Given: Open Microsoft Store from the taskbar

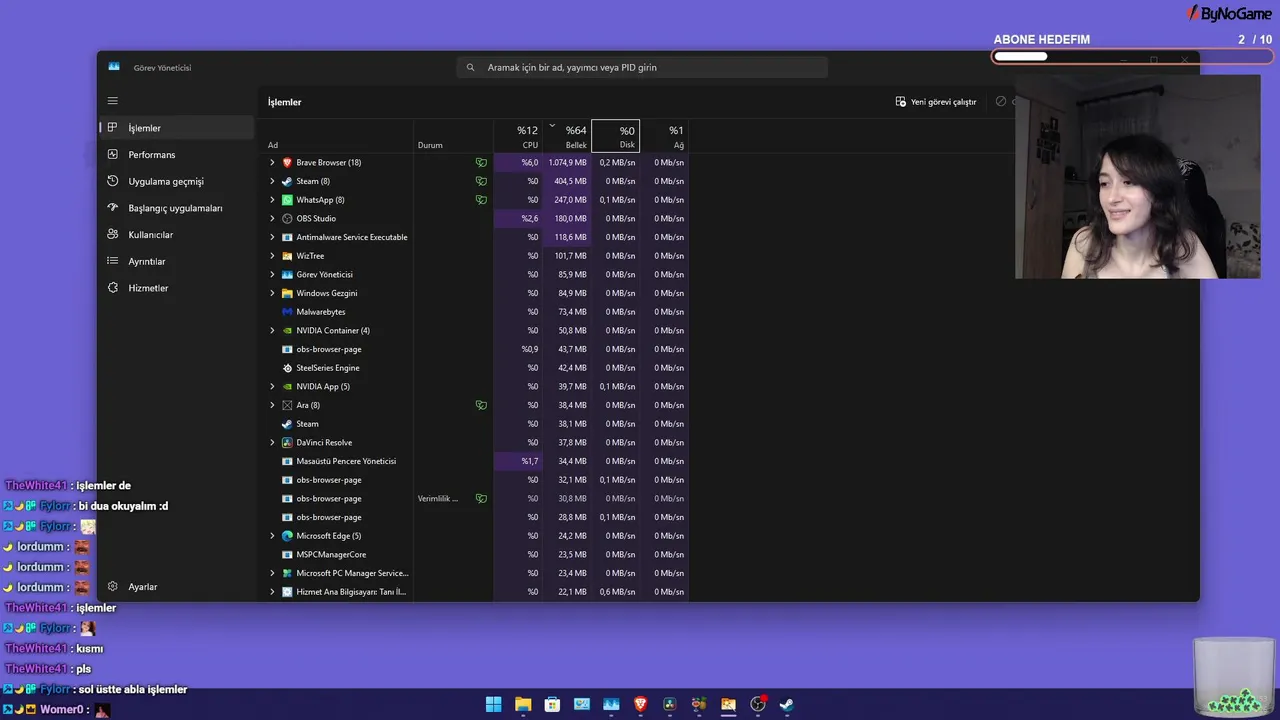Looking at the screenshot, I should click(552, 704).
